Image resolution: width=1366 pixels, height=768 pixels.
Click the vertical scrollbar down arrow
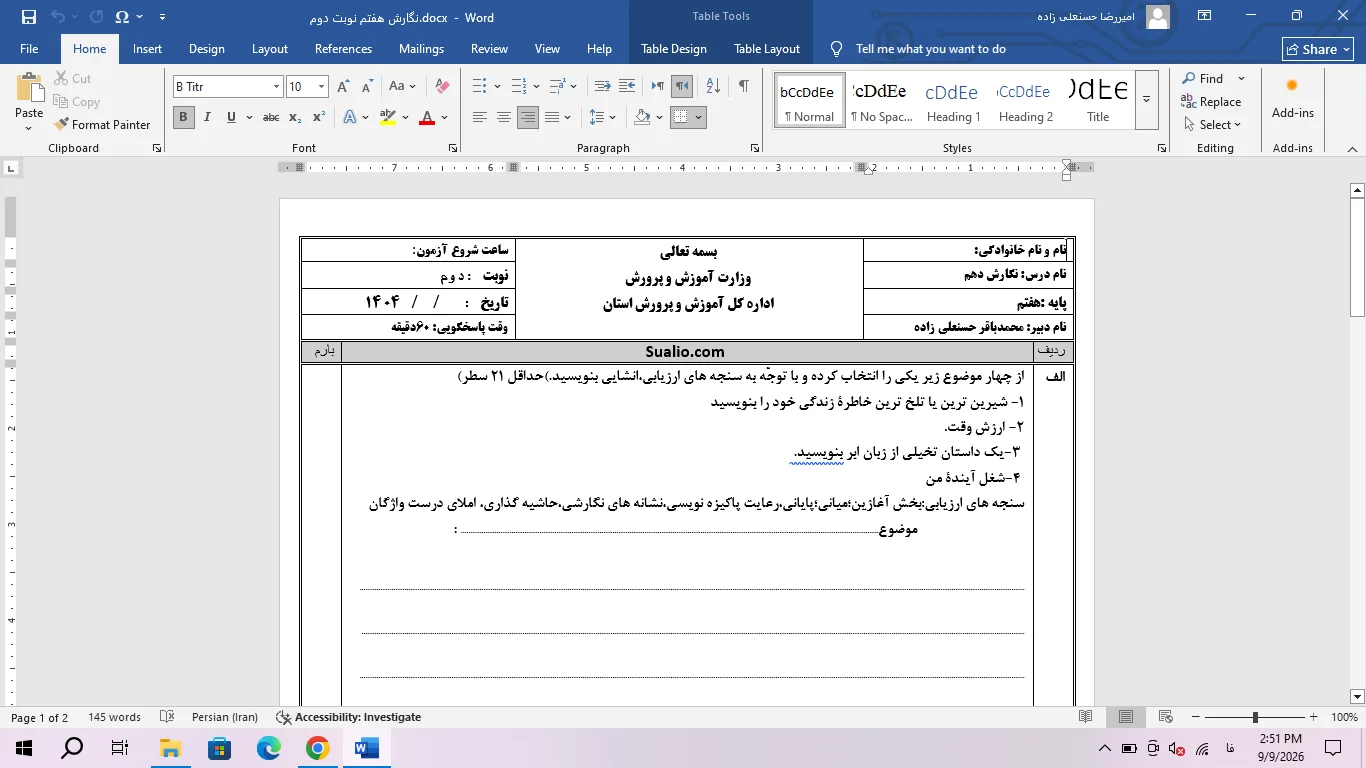tap(1357, 697)
